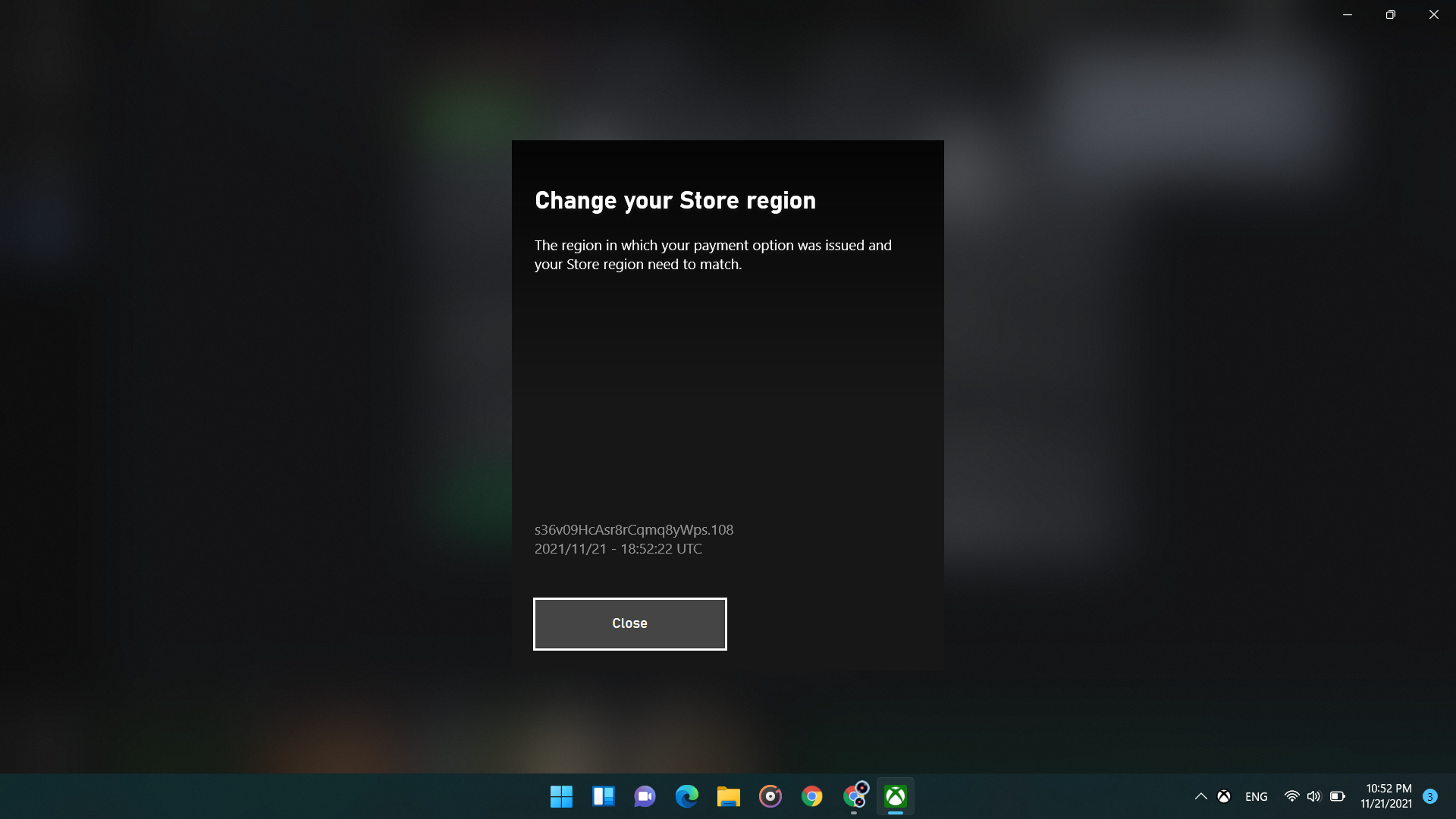This screenshot has height=819, width=1456.
Task: Open notification center badge showing 3
Action: 1429,796
